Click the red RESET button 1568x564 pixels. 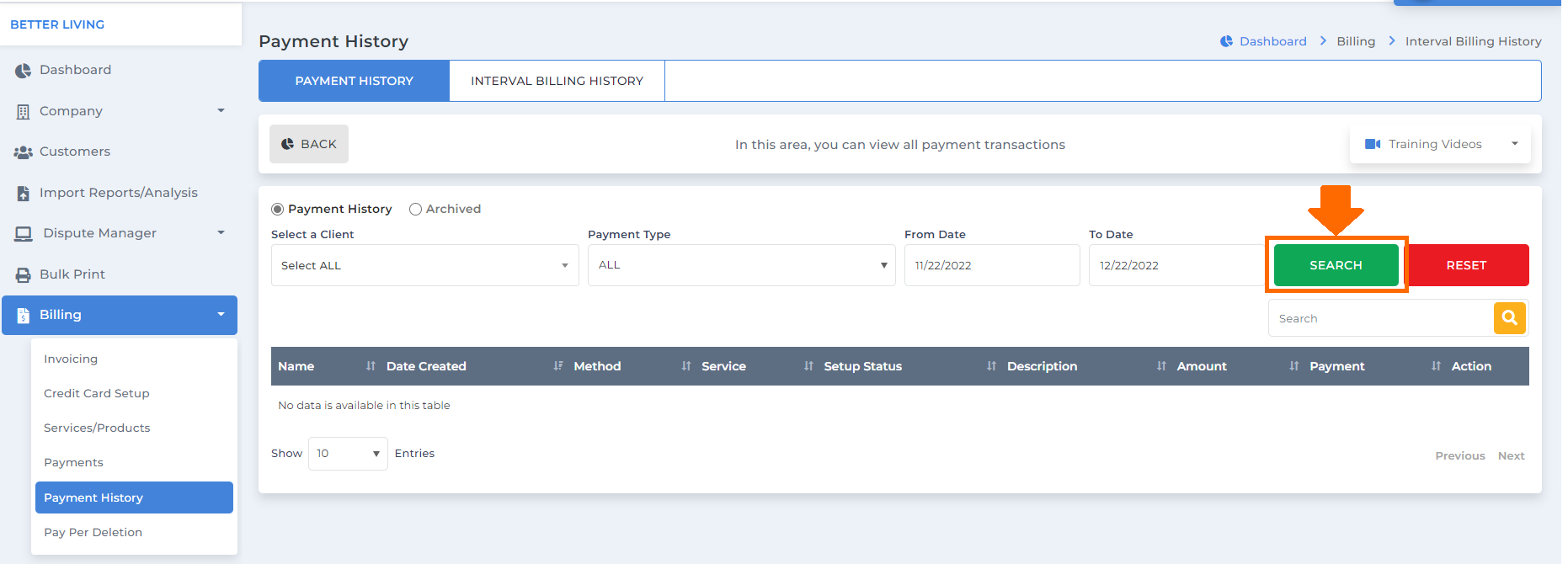click(x=1467, y=265)
